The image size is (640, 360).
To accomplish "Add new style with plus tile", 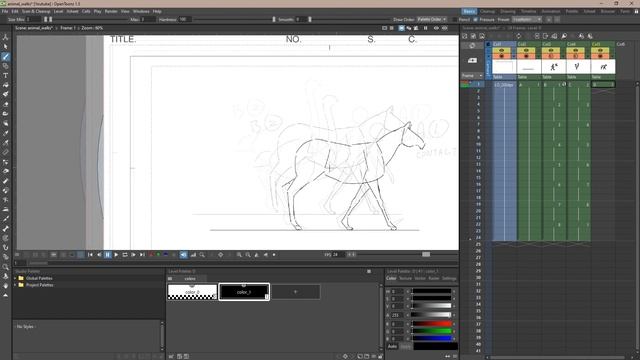I will pos(296,292).
